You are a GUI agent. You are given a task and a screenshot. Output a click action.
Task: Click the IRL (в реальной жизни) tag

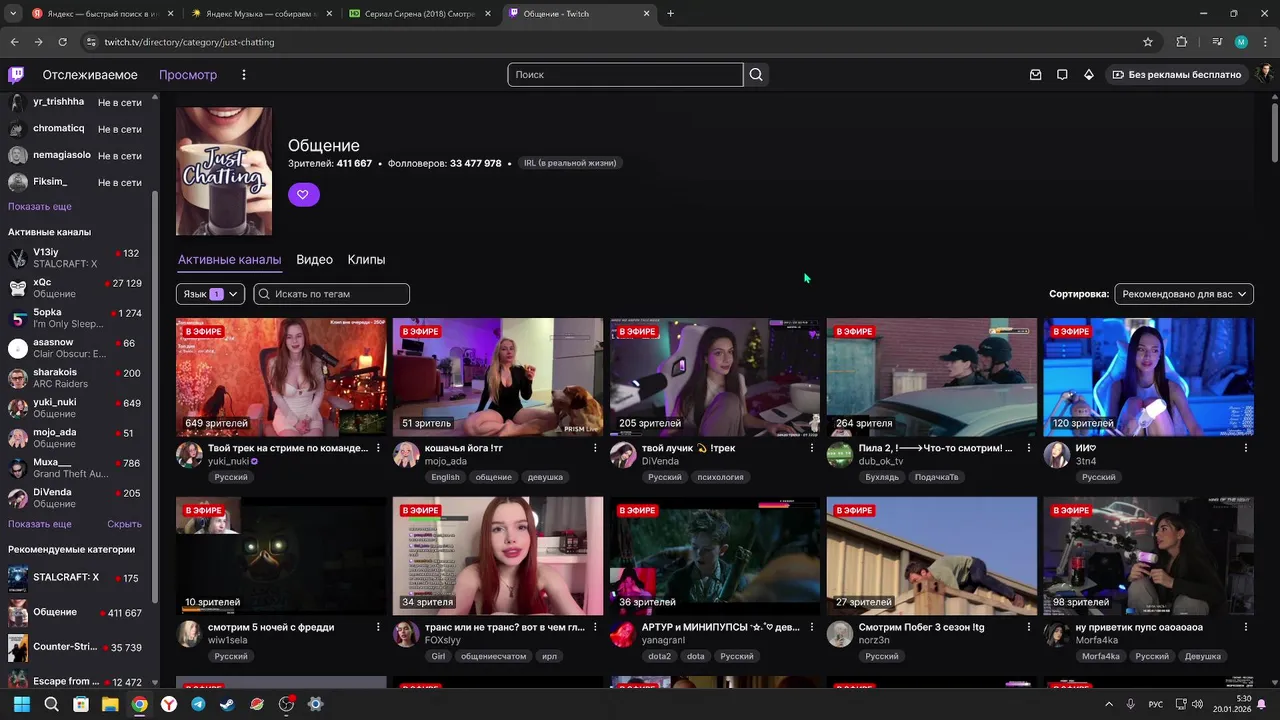click(570, 163)
